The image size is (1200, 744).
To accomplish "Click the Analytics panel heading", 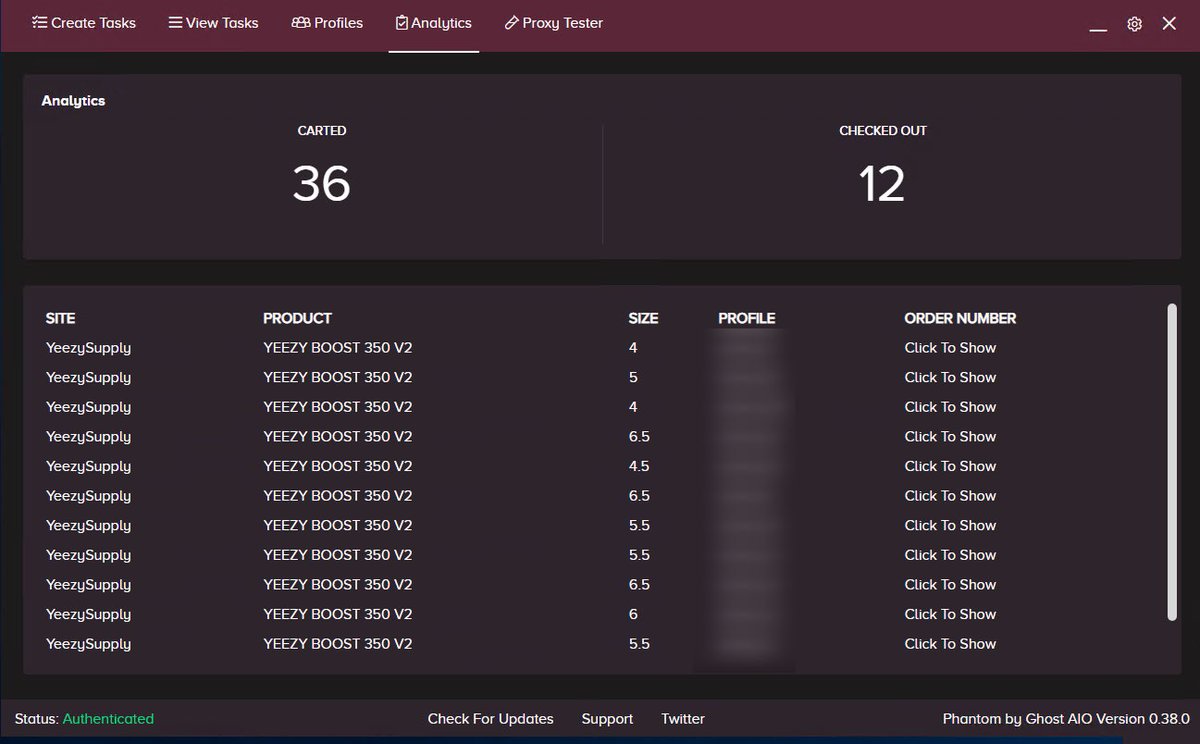I will pos(73,101).
